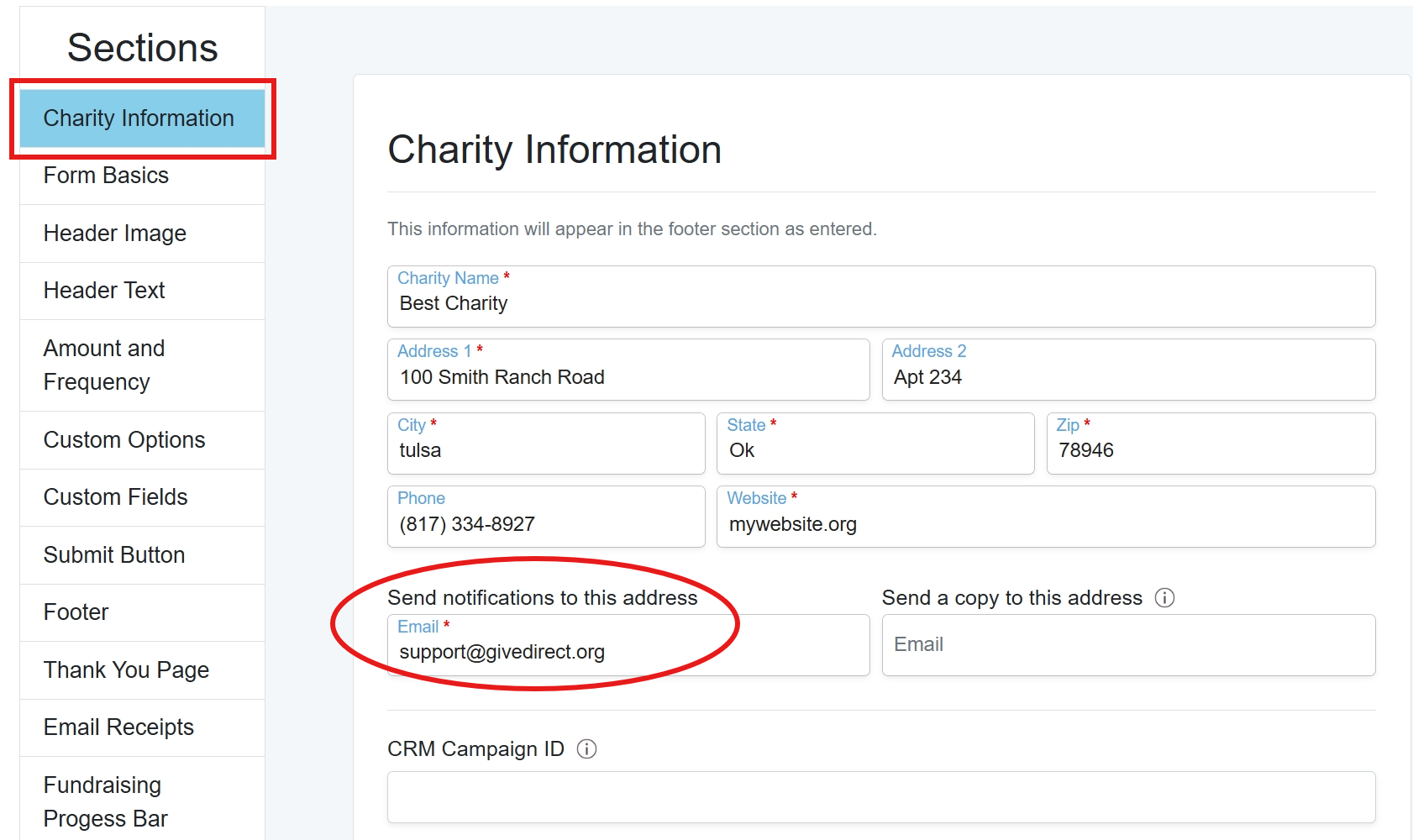Open the Charity Information section
1413x840 pixels.
(142, 118)
